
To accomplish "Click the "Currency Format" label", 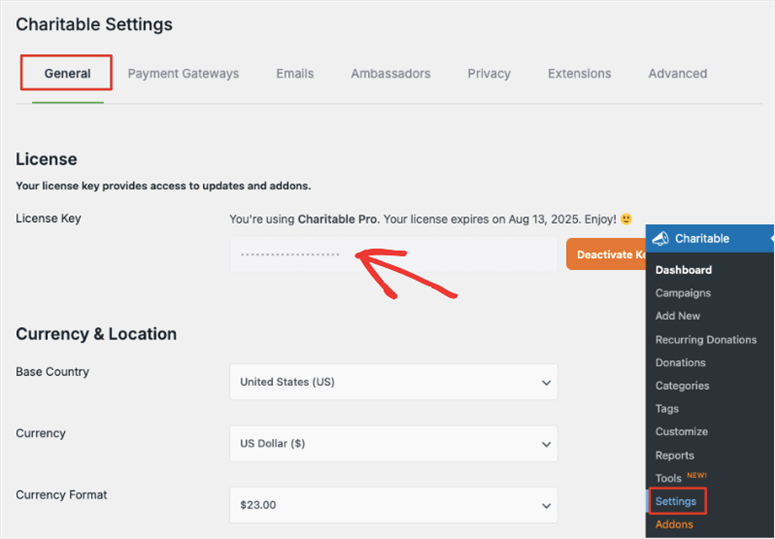I will coord(61,495).
